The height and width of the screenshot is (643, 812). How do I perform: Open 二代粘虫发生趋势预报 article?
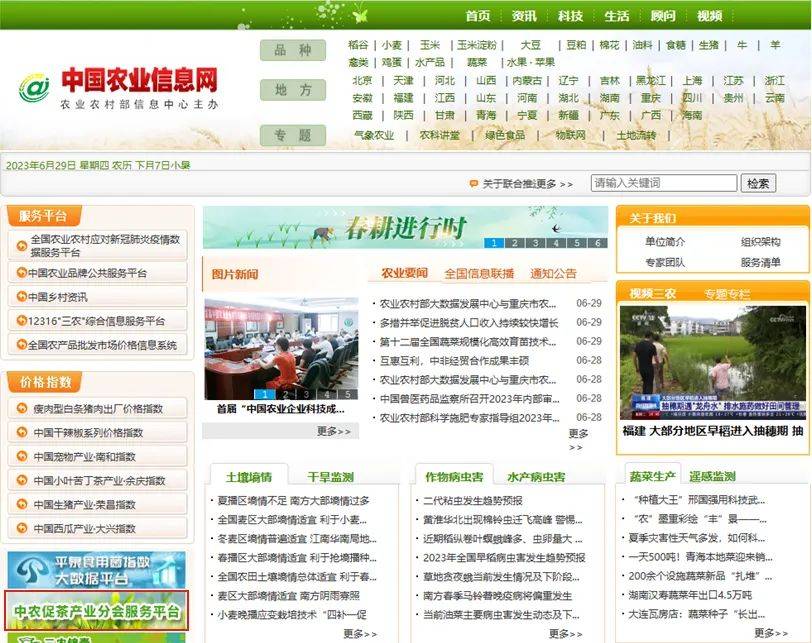[473, 501]
